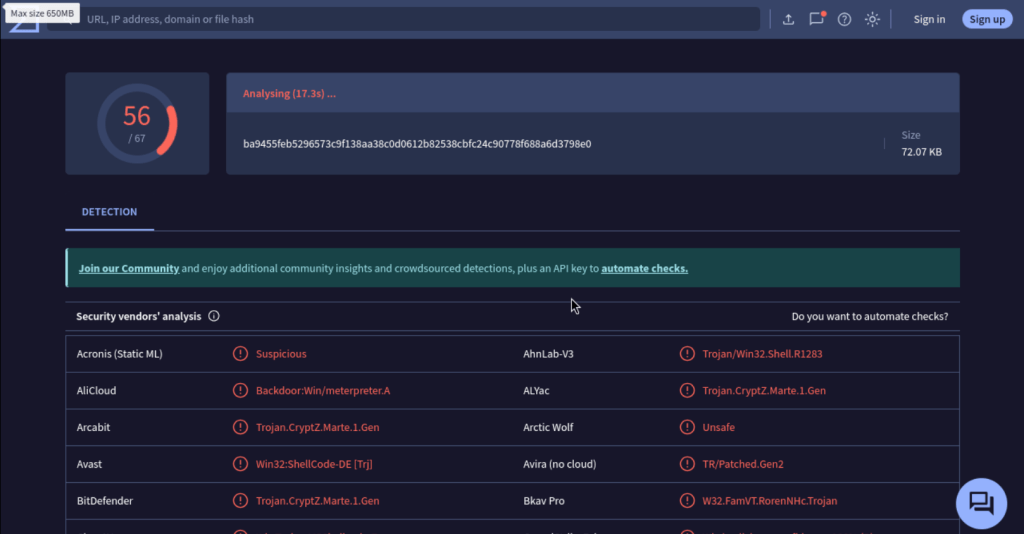
Task: Click warning icon beside Unsafe result
Action: [687, 427]
